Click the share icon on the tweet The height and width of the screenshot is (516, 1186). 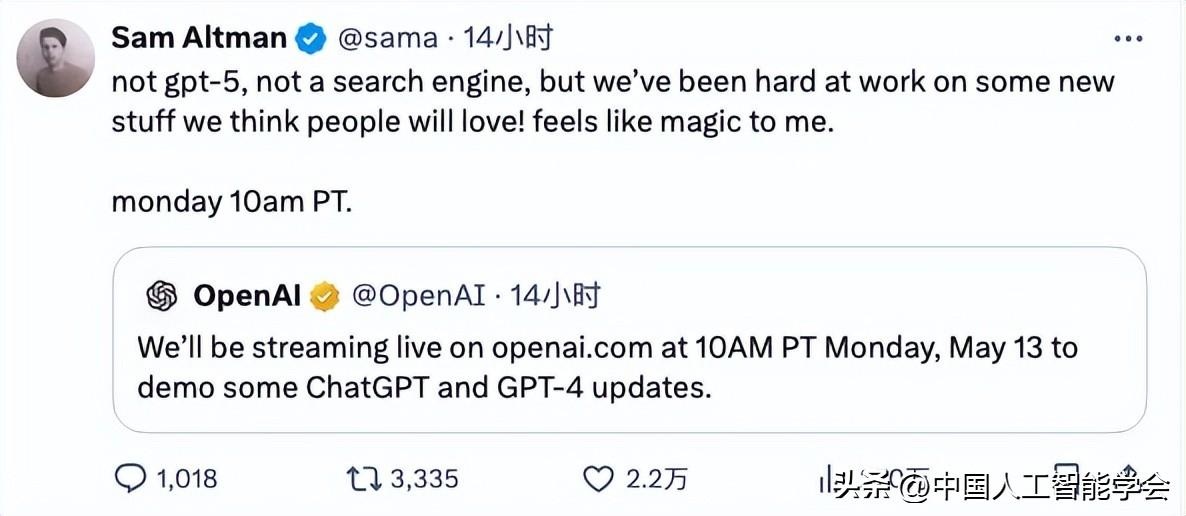(x=1128, y=479)
